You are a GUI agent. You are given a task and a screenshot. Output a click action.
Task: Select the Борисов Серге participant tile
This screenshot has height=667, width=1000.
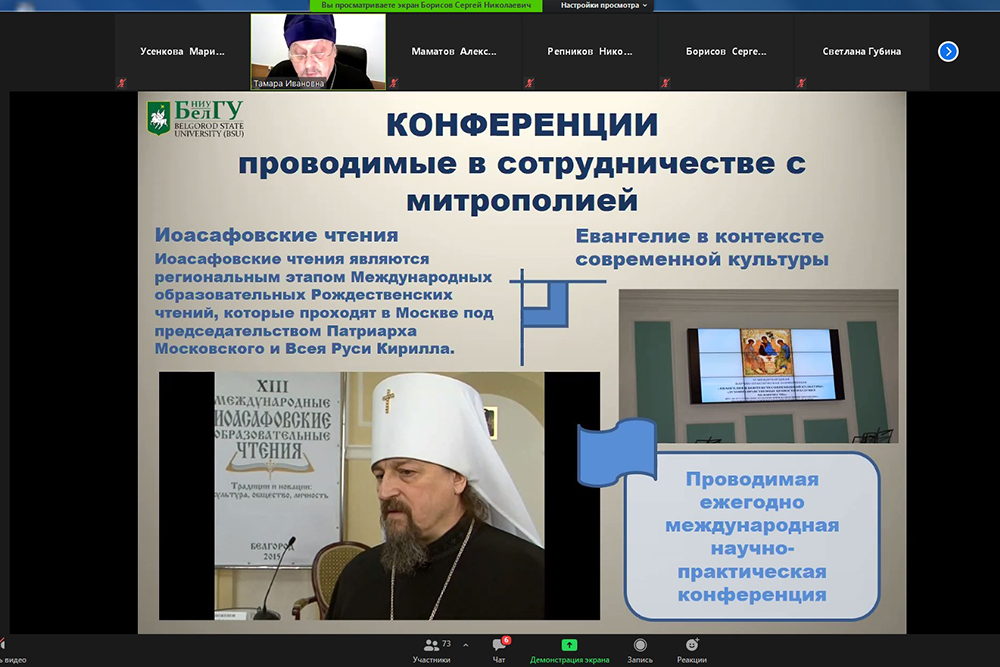(x=725, y=52)
